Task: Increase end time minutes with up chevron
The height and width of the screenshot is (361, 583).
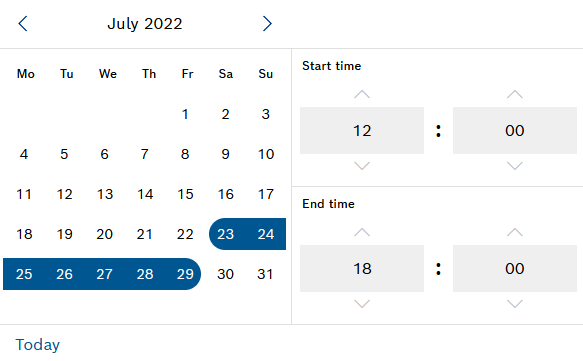Action: tap(515, 232)
